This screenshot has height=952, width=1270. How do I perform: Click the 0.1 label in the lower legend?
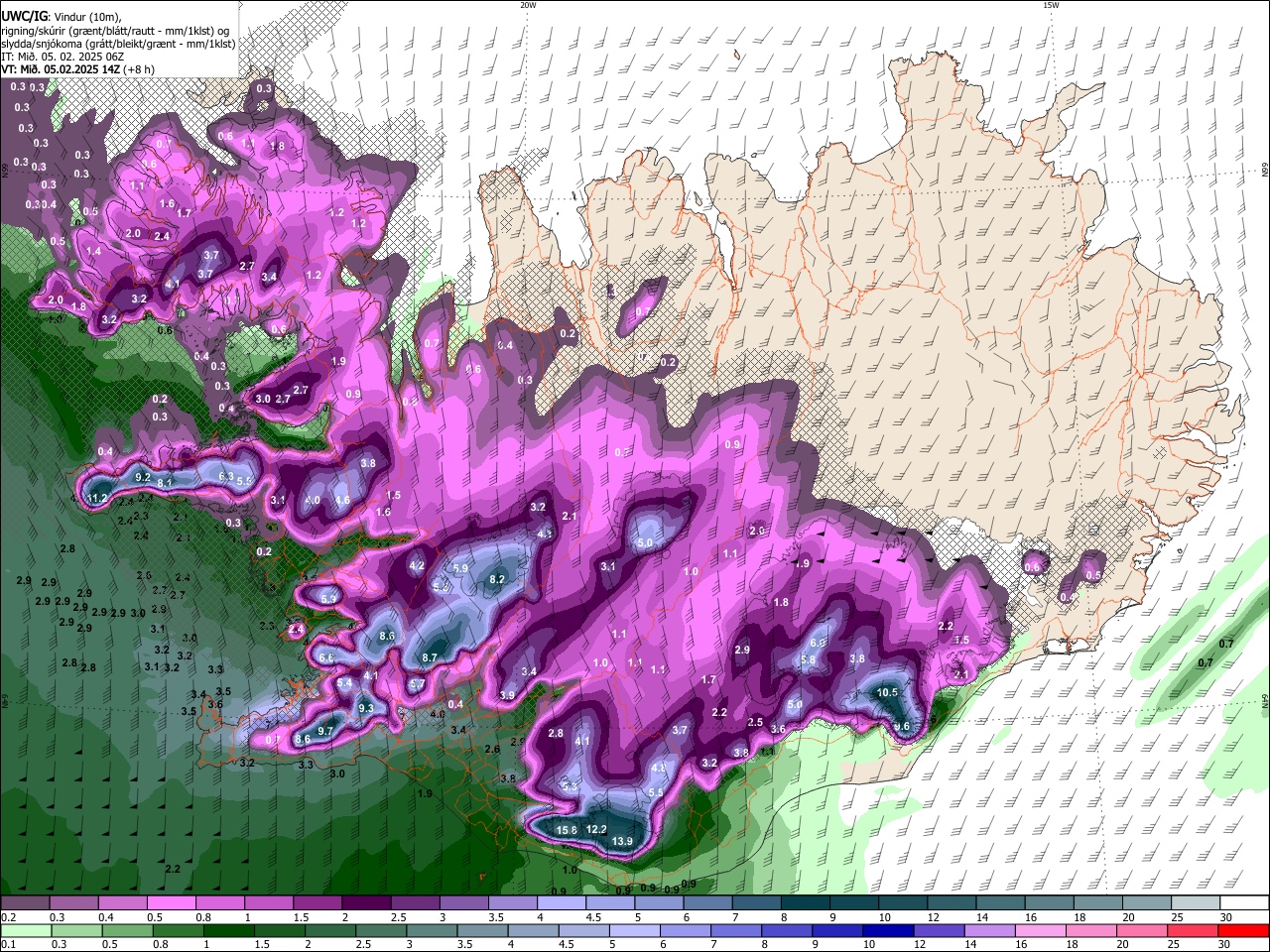click(8, 943)
